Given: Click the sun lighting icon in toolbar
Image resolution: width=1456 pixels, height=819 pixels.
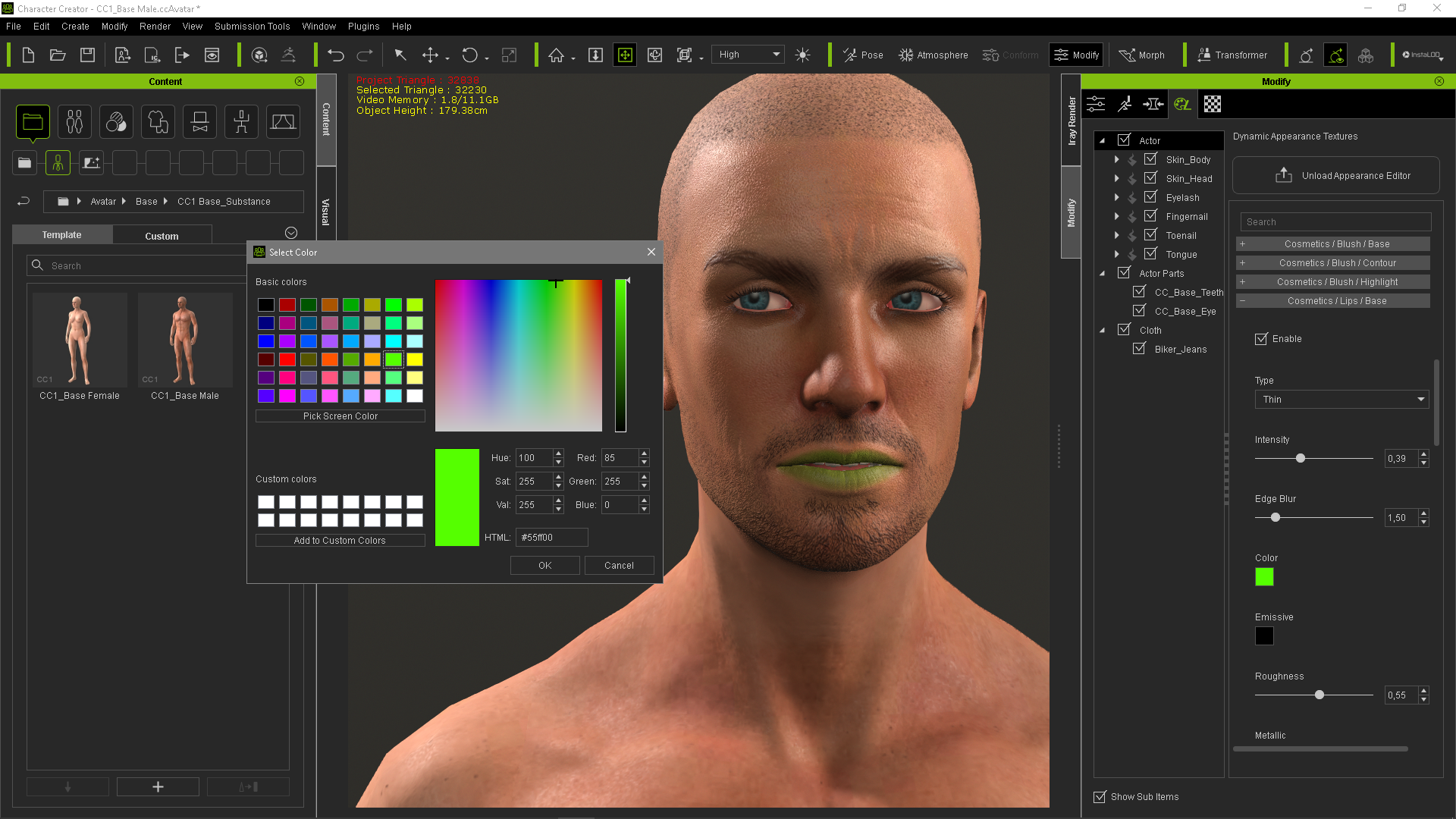Looking at the screenshot, I should click(802, 55).
